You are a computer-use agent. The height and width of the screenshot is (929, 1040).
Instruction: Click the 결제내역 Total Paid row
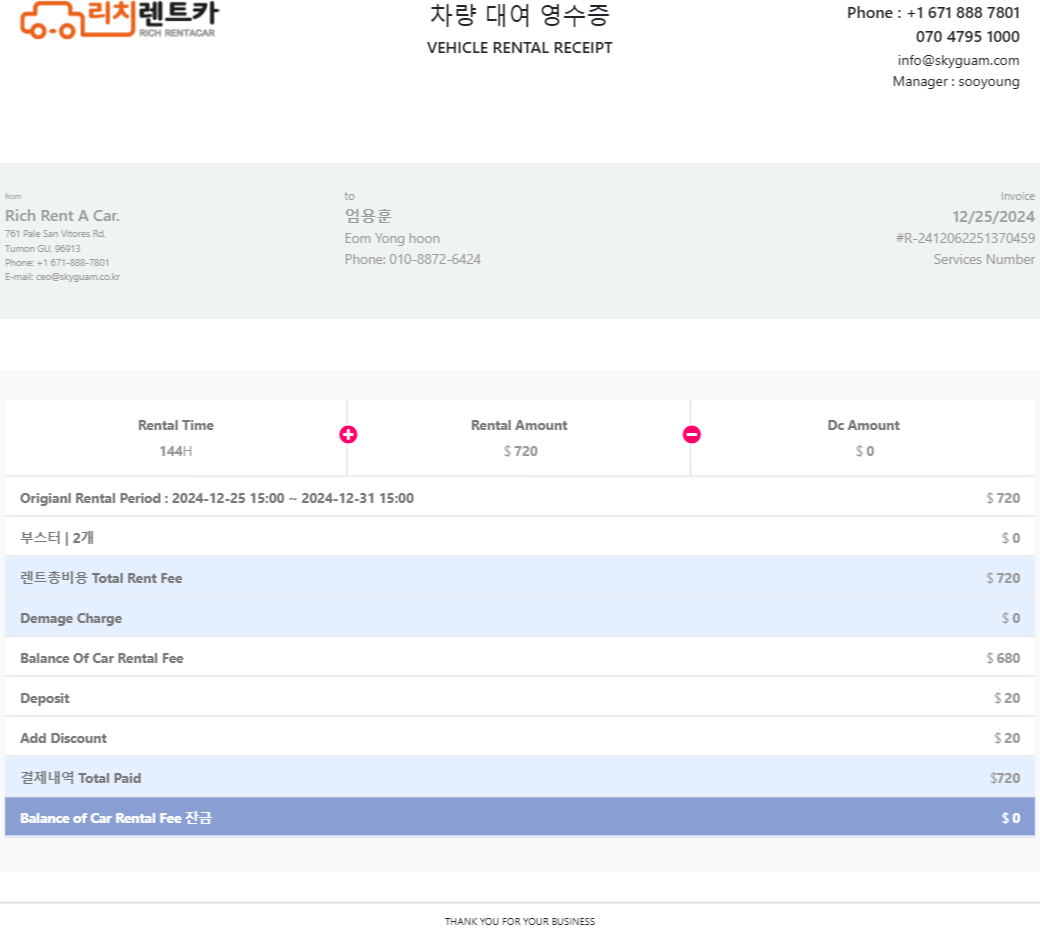(519, 778)
